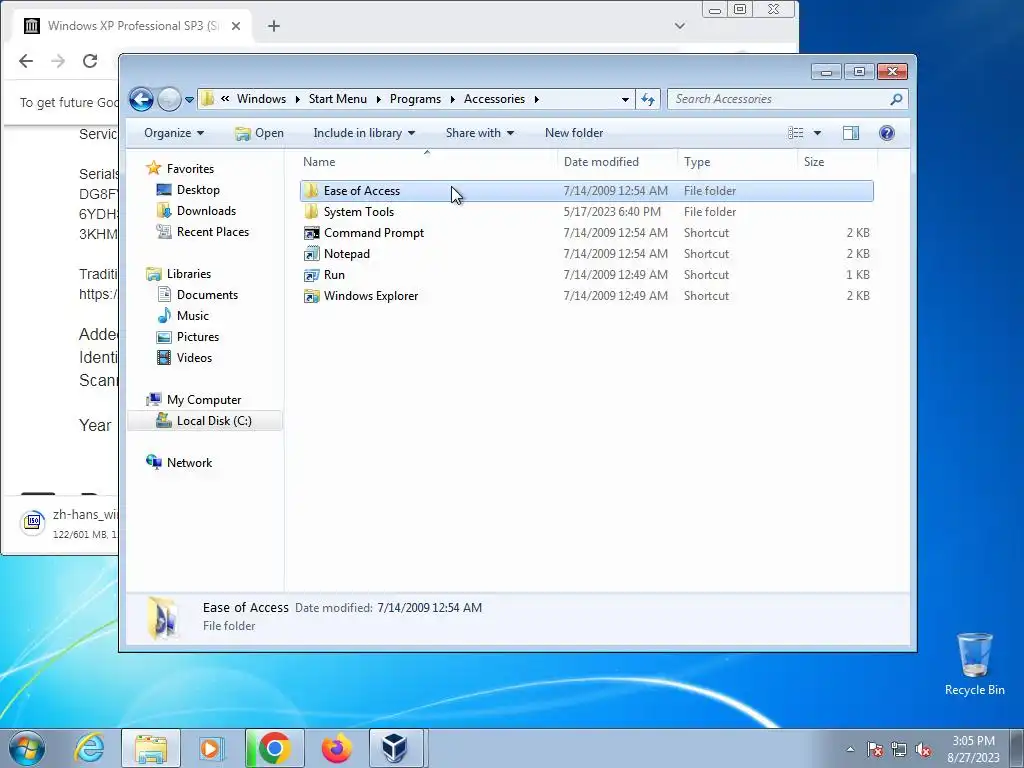
Task: Launch Firefox from the taskbar
Action: tap(336, 748)
